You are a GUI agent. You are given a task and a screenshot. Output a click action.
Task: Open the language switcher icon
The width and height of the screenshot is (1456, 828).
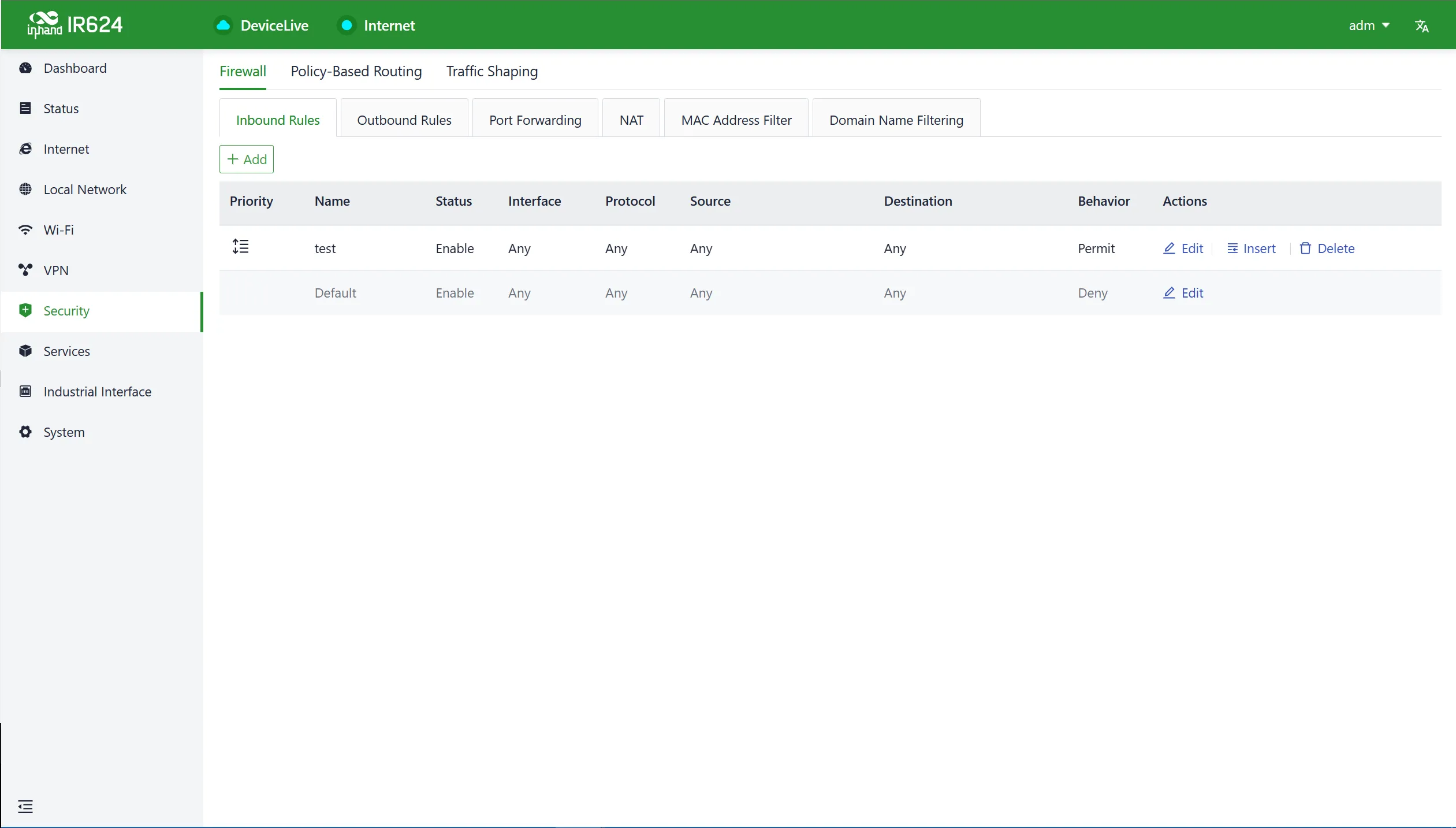[x=1421, y=26]
